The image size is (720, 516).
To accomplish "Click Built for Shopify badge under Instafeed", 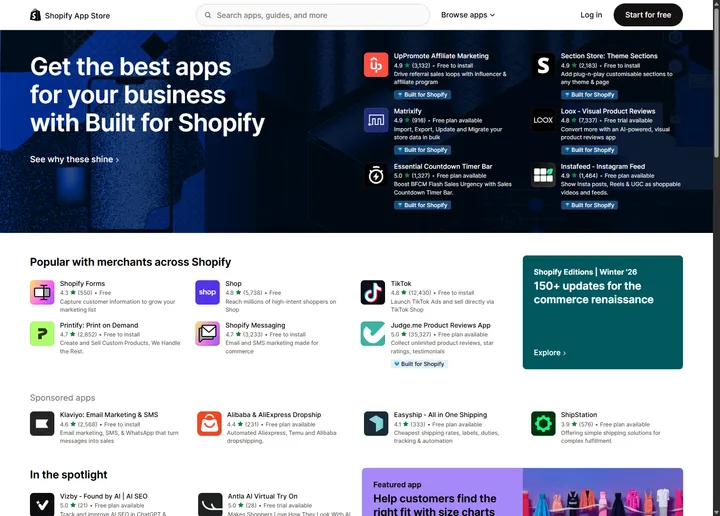I will 589,205.
